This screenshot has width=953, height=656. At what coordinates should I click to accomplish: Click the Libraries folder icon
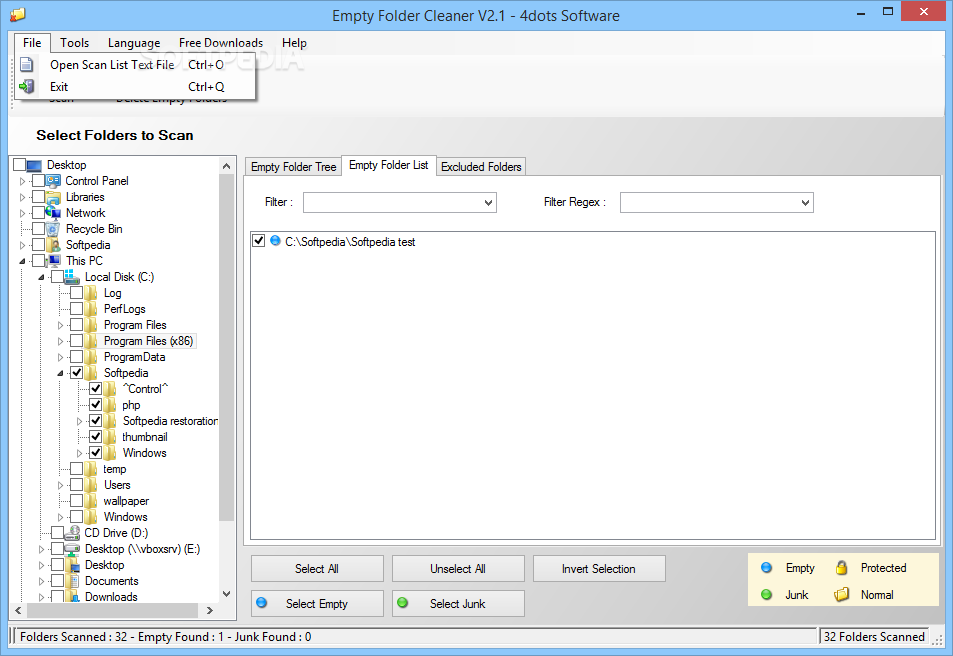click(x=53, y=197)
